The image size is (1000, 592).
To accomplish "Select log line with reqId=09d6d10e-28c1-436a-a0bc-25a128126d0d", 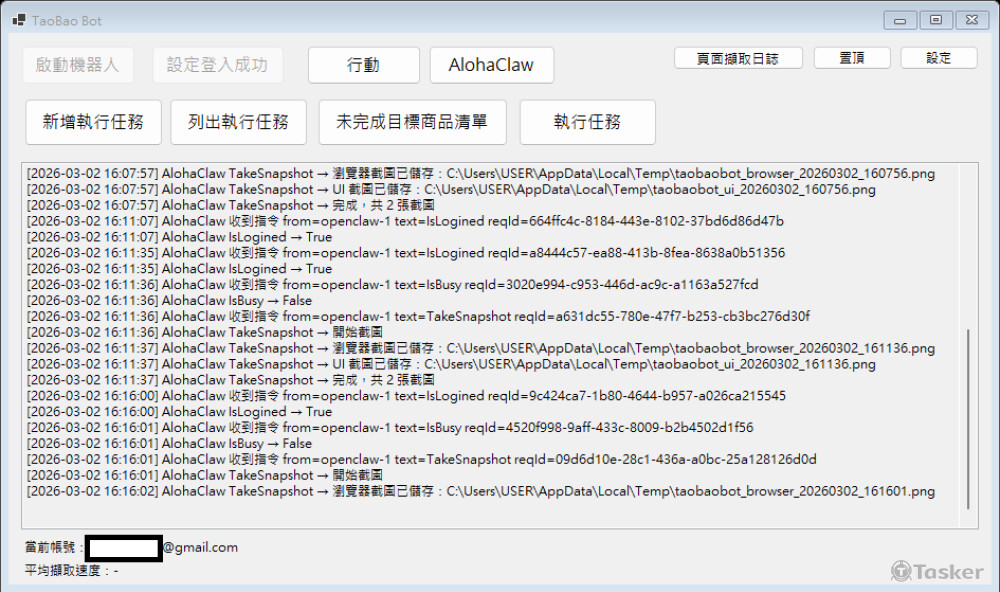I will [x=422, y=459].
